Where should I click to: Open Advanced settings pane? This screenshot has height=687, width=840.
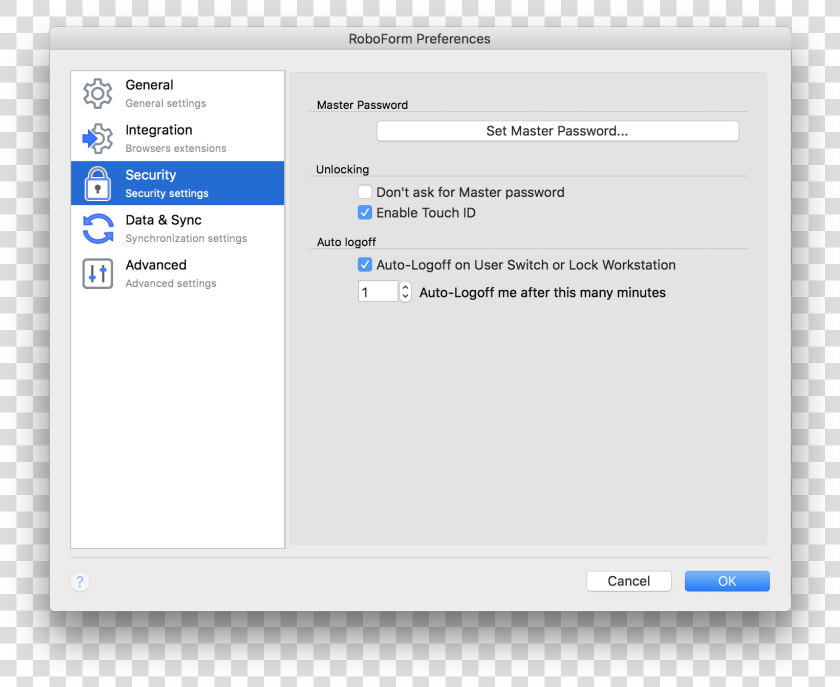tap(177, 273)
